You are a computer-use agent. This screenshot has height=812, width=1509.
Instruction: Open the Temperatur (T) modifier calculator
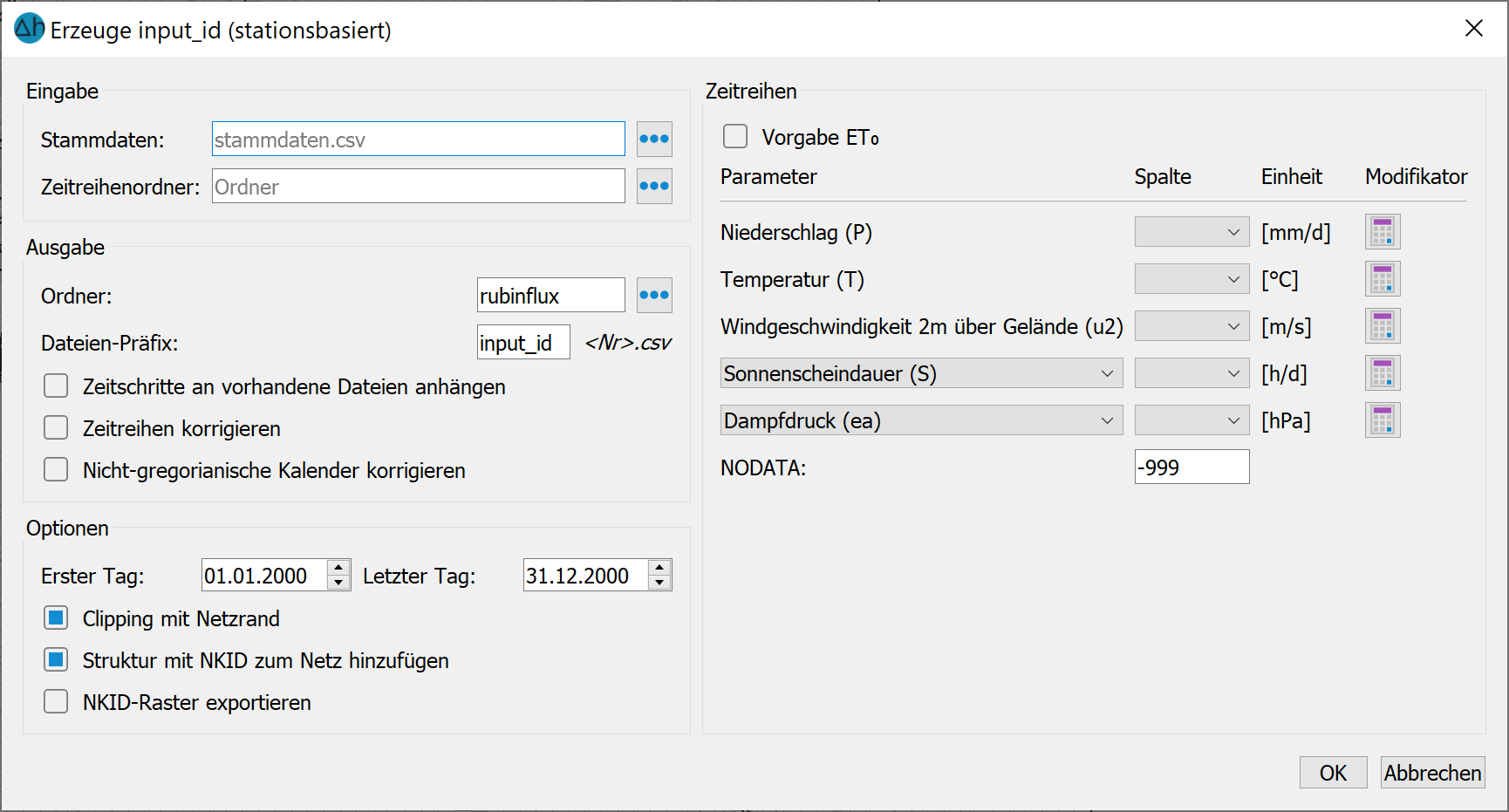pos(1383,279)
